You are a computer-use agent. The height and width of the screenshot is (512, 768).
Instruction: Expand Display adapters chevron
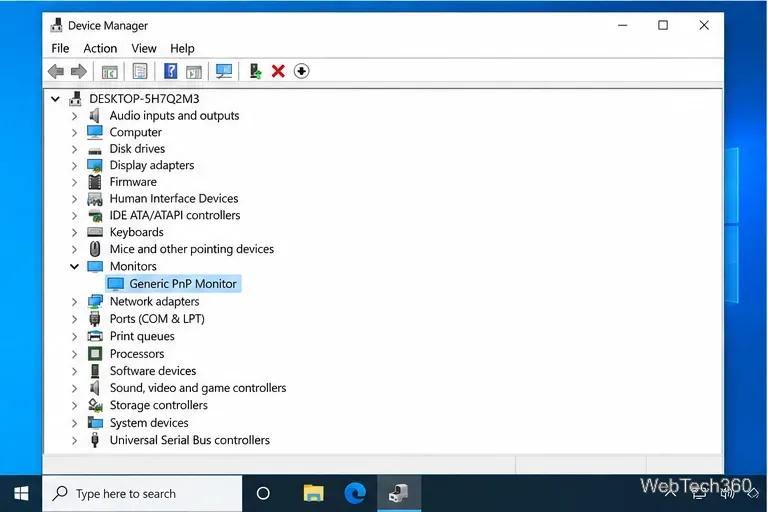[74, 166]
